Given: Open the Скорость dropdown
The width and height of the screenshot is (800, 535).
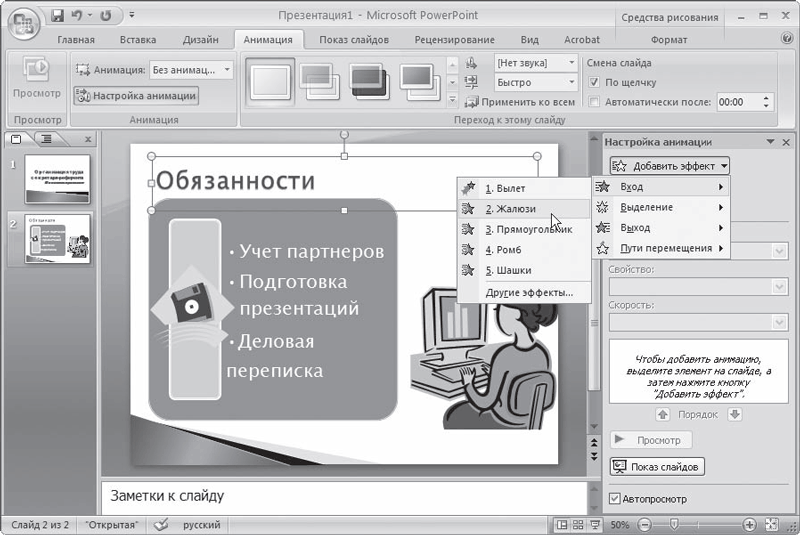Looking at the screenshot, I should point(698,322).
